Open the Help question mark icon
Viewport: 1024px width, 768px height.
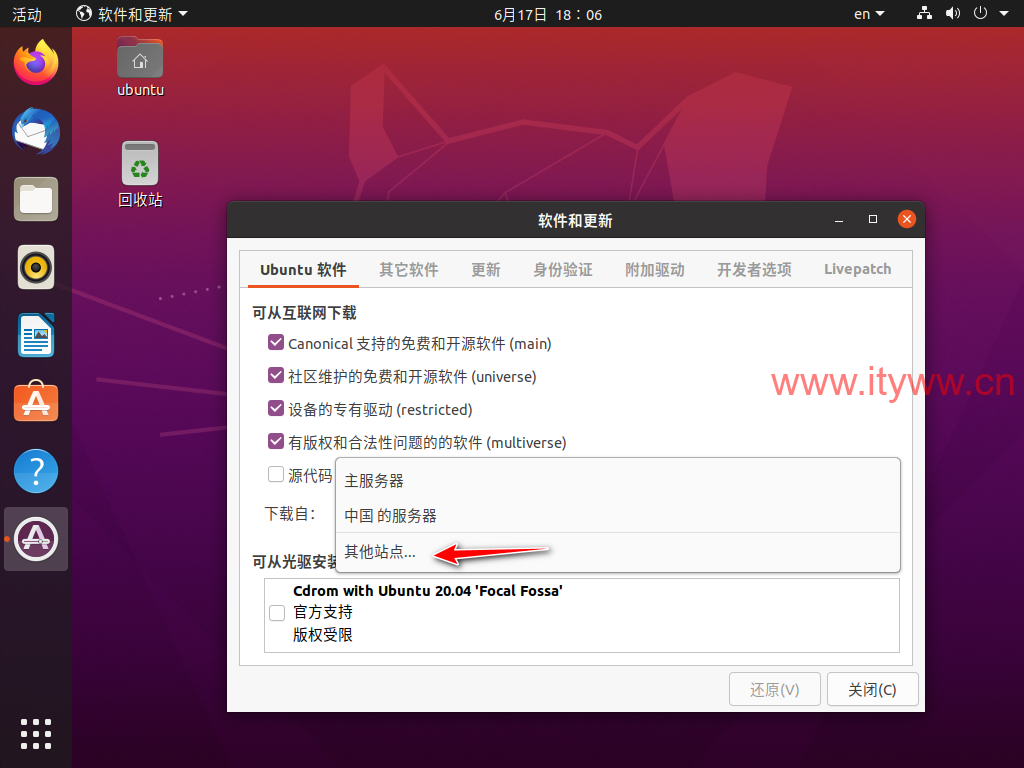point(36,471)
